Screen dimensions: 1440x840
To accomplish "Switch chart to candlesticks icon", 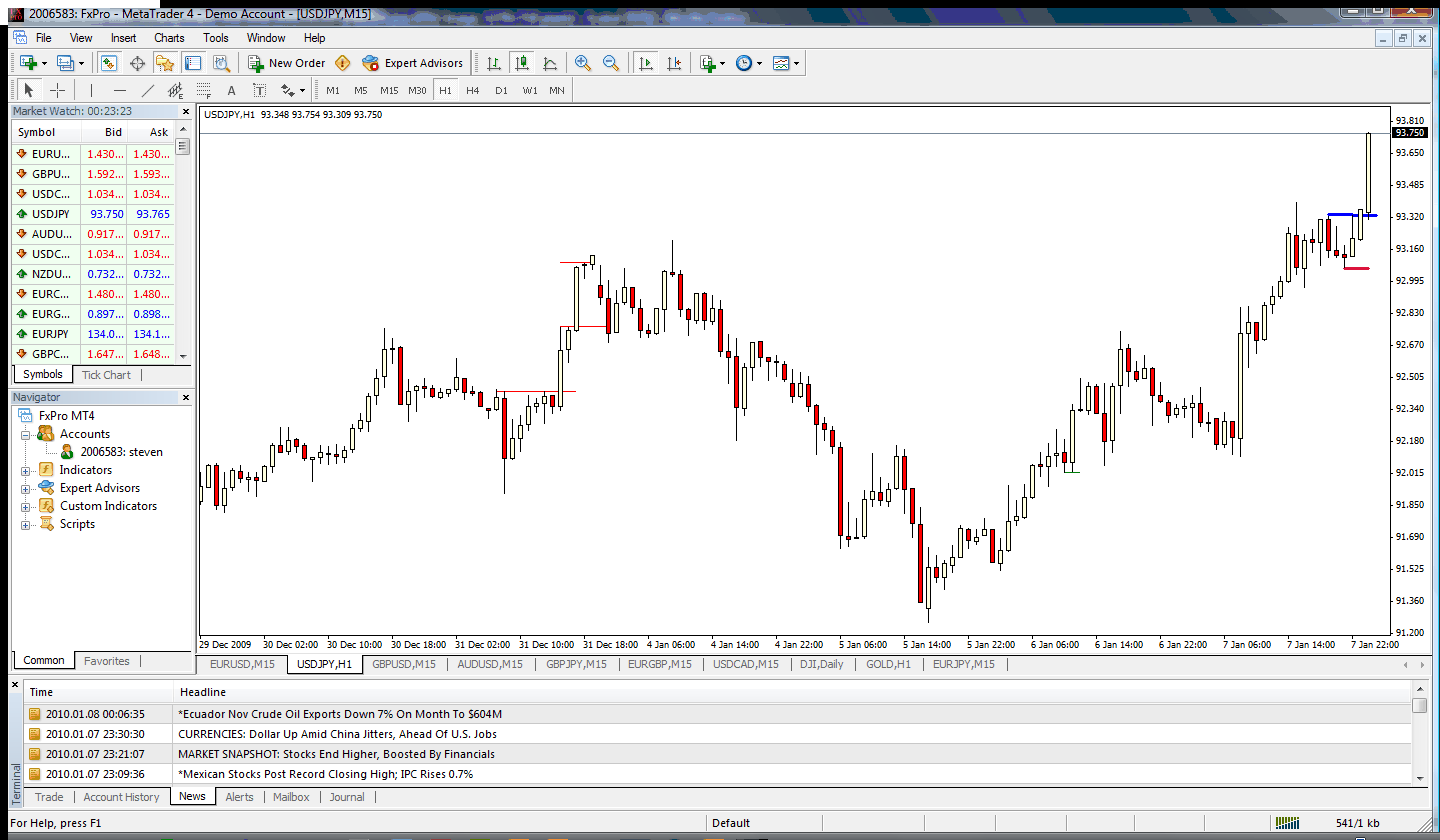I will (521, 63).
